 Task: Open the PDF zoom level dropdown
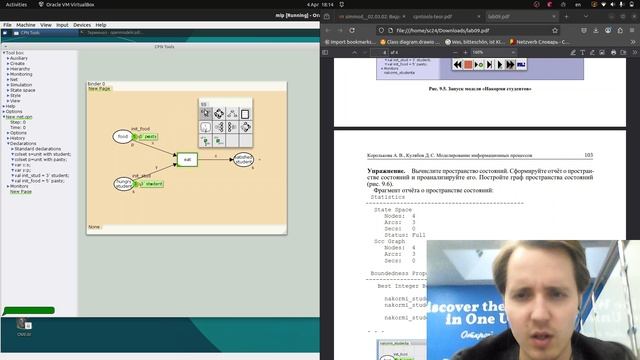click(493, 52)
